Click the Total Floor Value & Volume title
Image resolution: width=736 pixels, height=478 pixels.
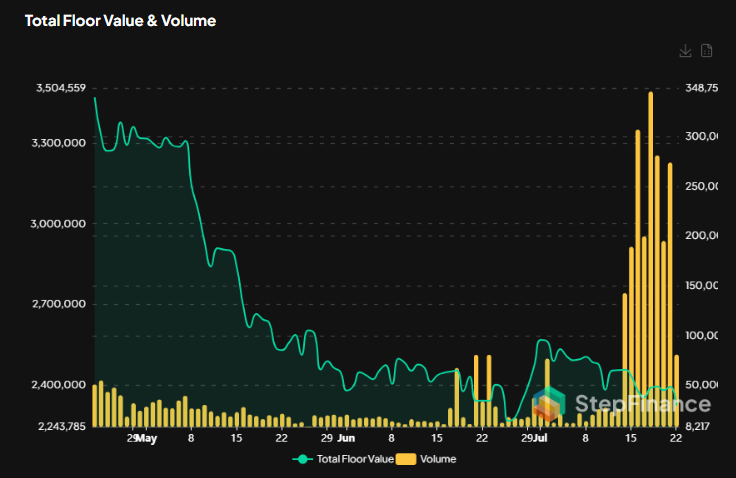pyautogui.click(x=120, y=20)
